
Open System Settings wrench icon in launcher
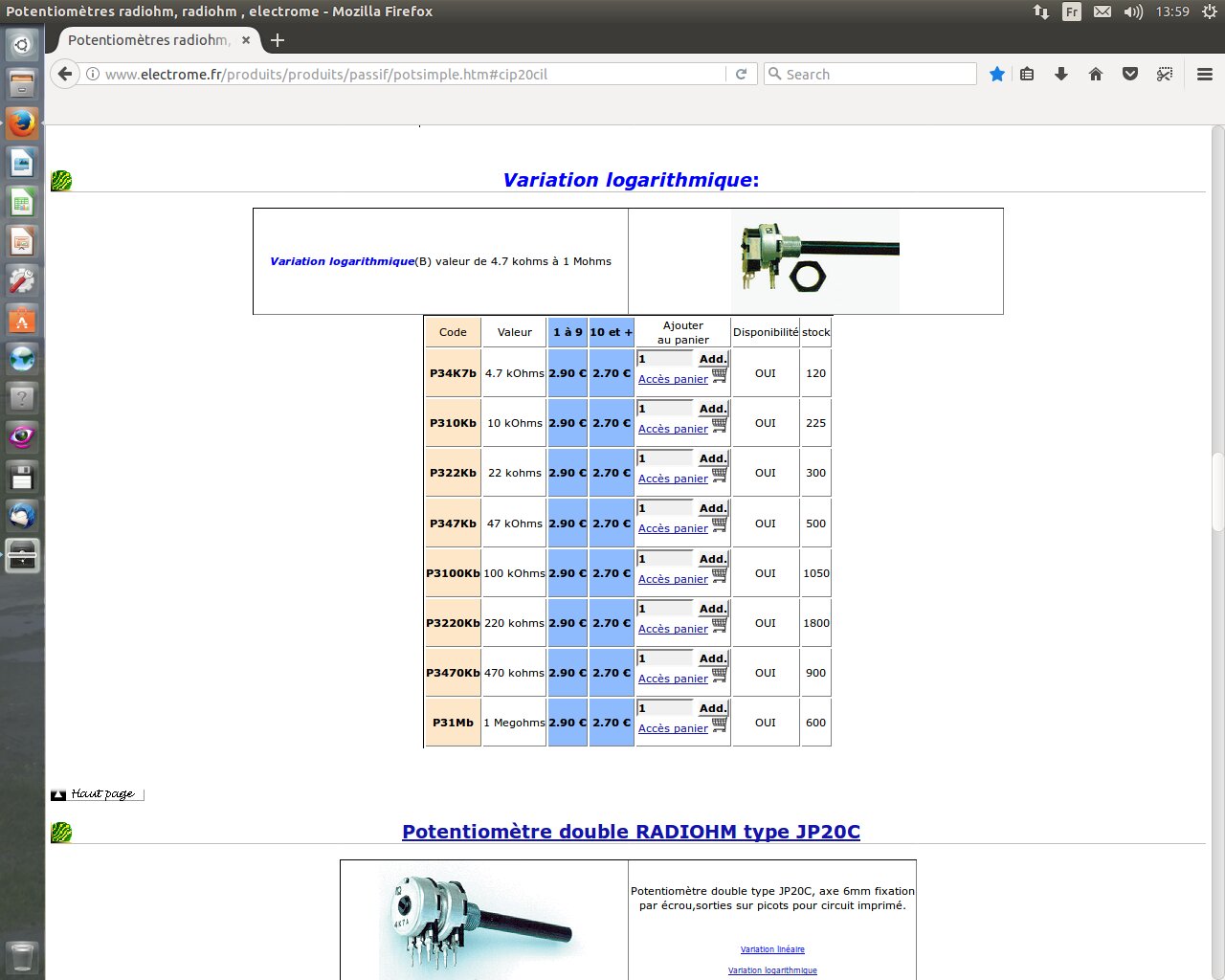pos(22,280)
